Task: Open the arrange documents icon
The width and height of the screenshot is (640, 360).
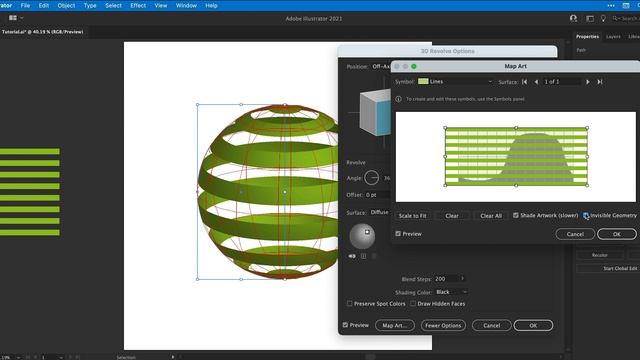Action: [x=13, y=18]
